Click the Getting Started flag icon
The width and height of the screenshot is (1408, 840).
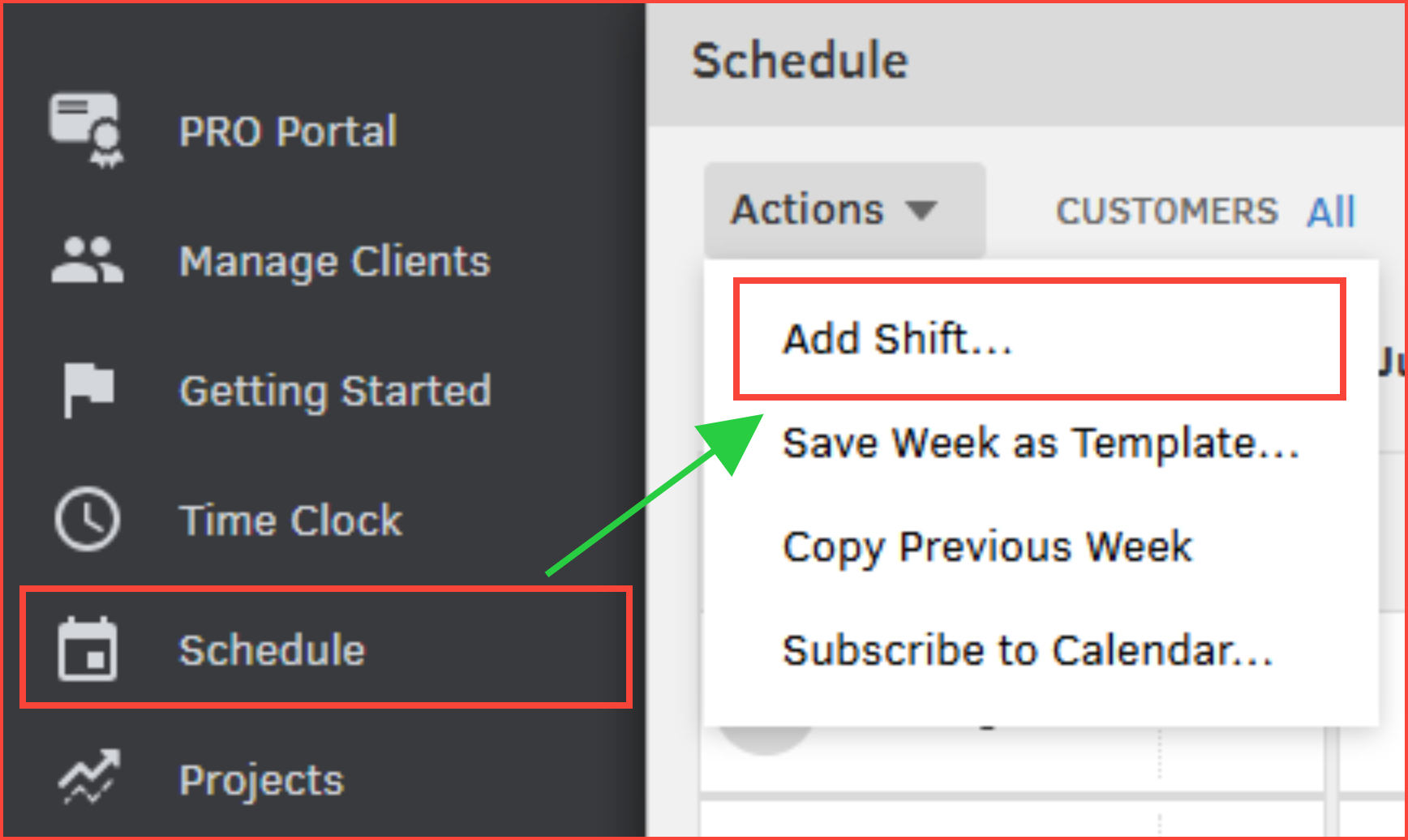pyautogui.click(x=88, y=390)
